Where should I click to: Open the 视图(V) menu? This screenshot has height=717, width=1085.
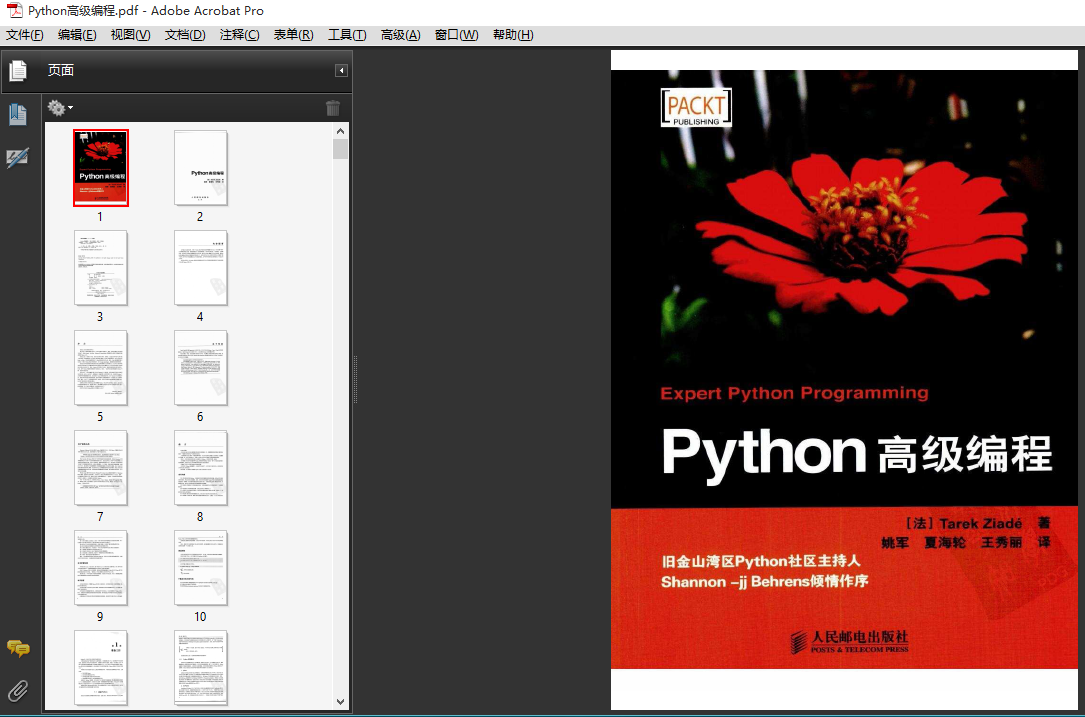coord(130,35)
